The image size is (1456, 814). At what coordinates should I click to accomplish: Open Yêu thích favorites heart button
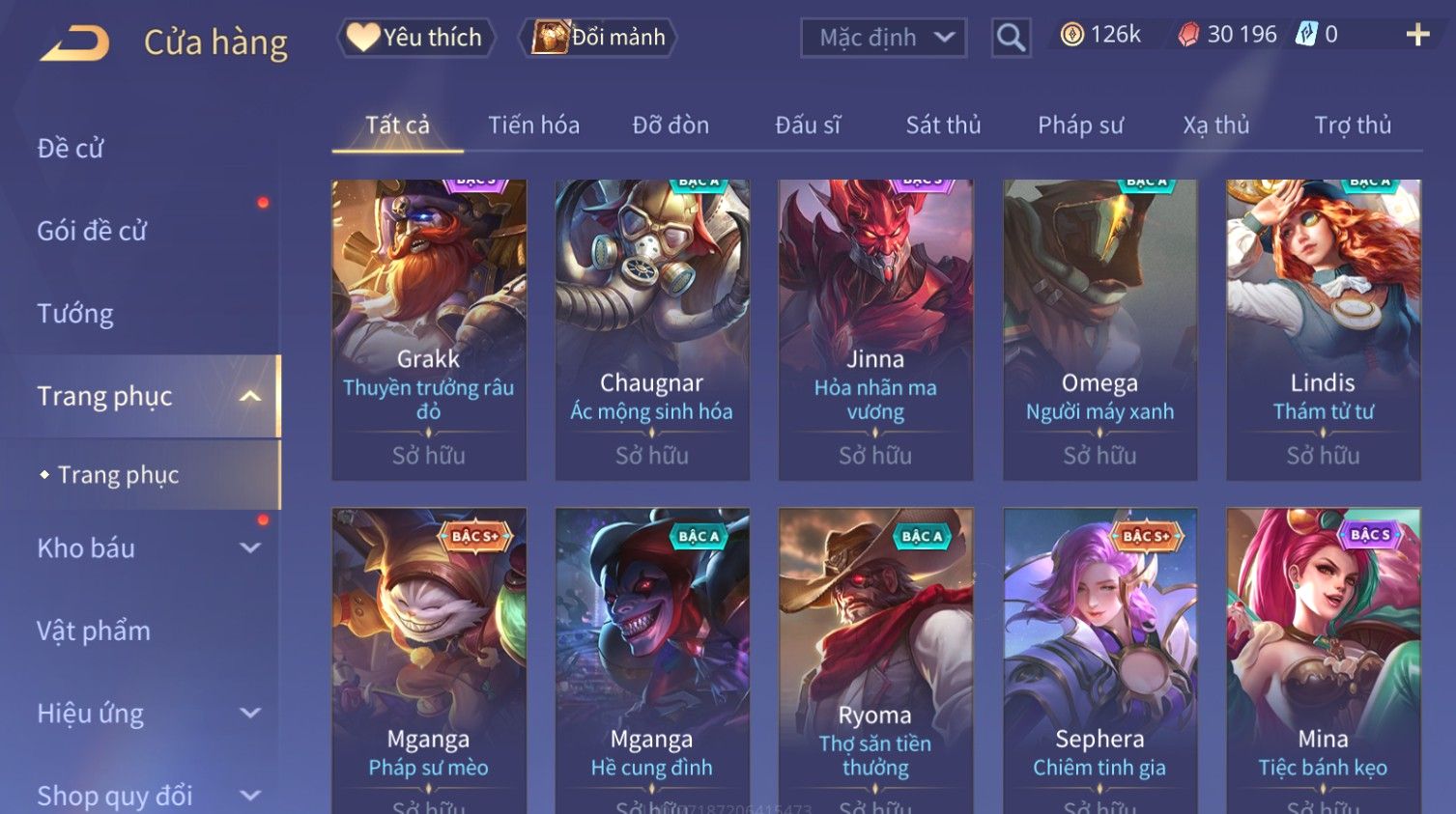point(415,38)
